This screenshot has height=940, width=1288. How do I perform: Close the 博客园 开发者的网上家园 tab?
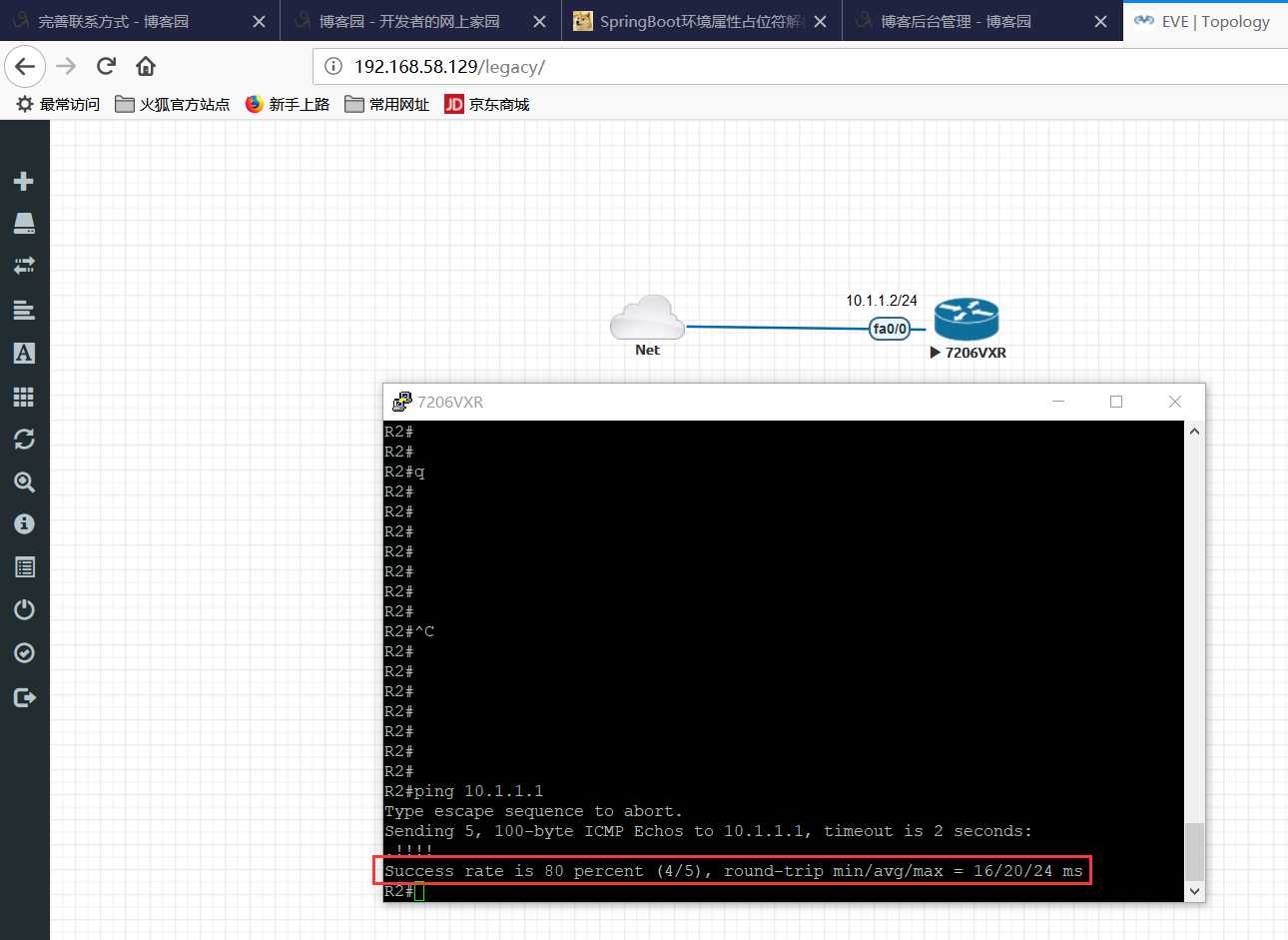(x=539, y=22)
